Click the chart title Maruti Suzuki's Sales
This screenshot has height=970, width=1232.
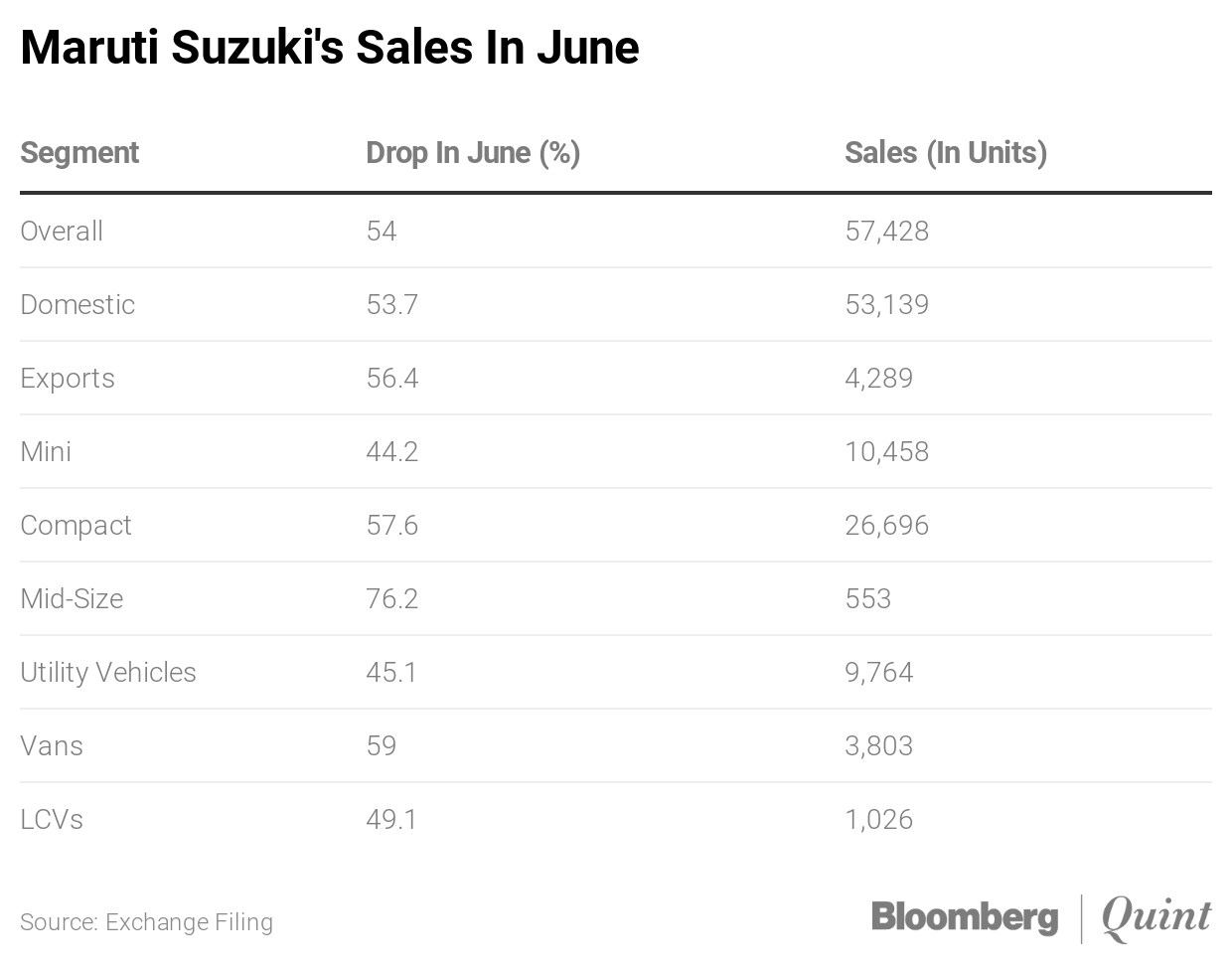[329, 48]
